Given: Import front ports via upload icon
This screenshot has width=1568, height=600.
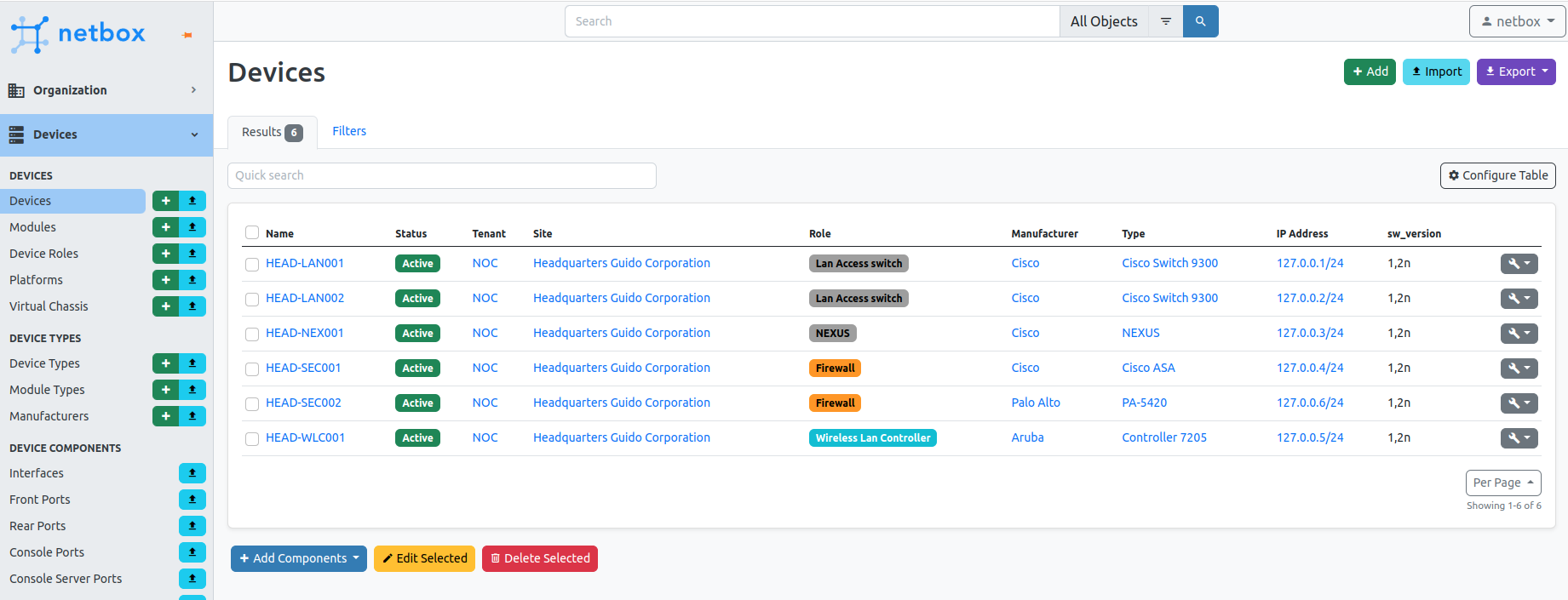Looking at the screenshot, I should click(192, 500).
